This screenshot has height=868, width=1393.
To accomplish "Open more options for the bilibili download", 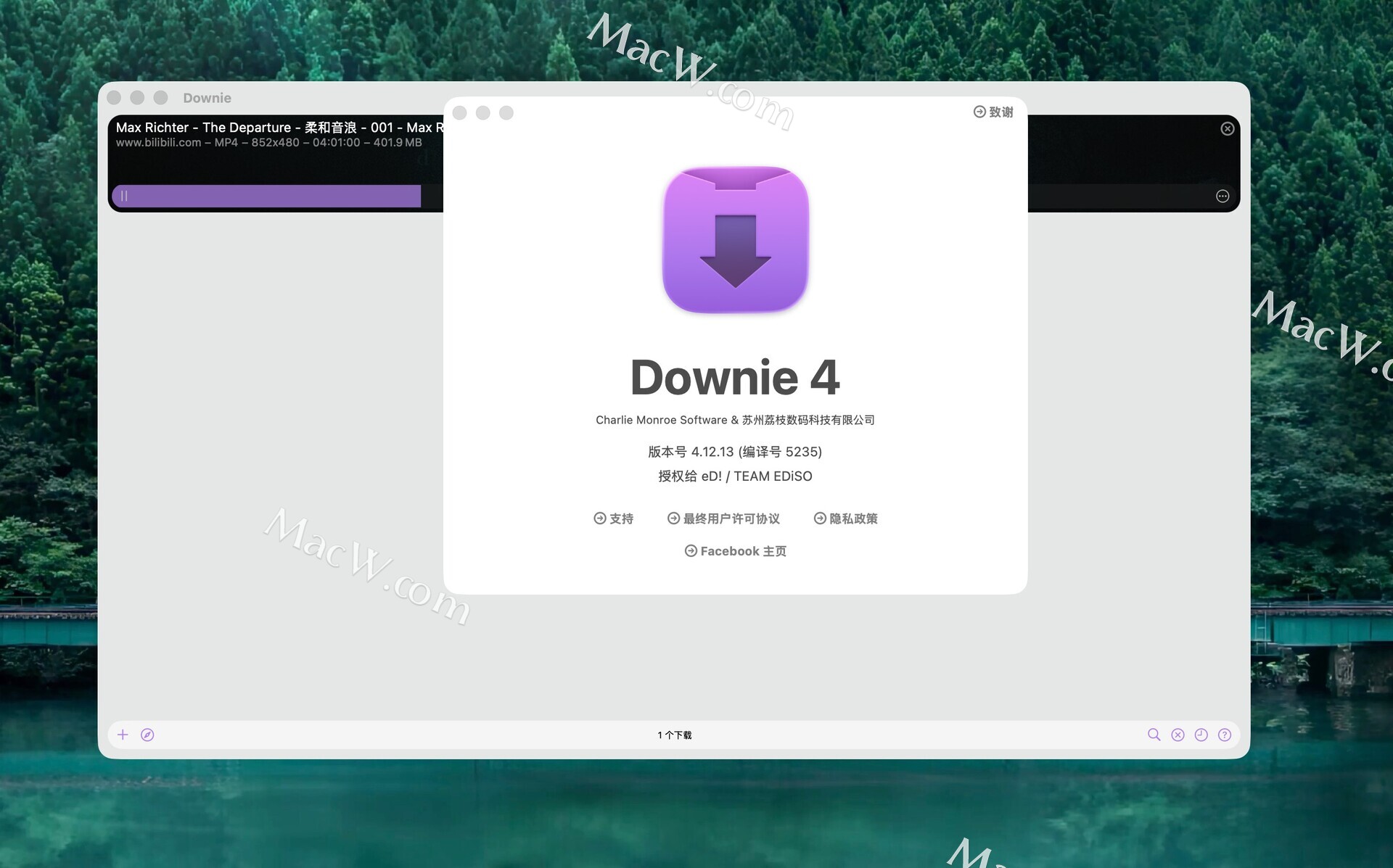I will 1223,196.
